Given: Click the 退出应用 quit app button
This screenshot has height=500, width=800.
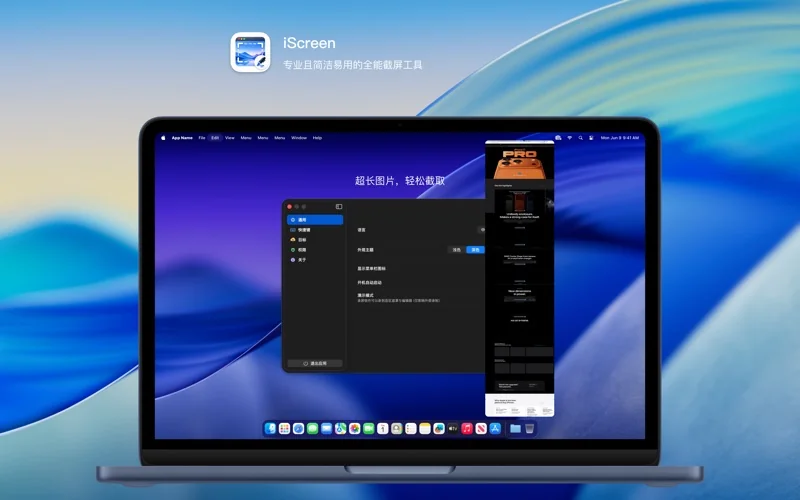Looking at the screenshot, I should tap(315, 363).
